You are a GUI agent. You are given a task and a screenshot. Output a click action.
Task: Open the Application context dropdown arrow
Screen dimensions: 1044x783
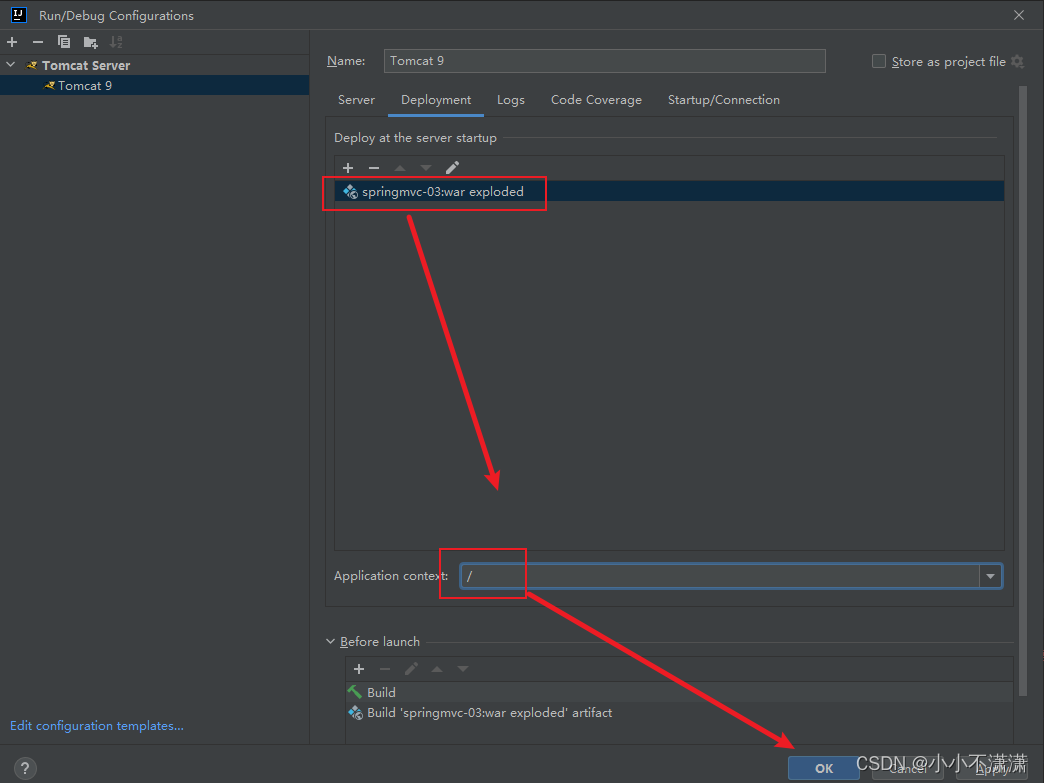tap(991, 576)
